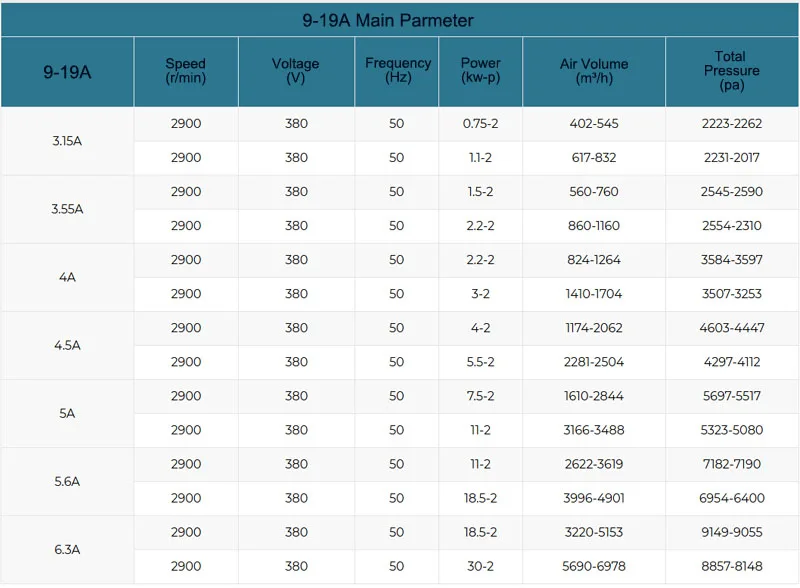Click the 5690-6978 air volume value

click(594, 567)
